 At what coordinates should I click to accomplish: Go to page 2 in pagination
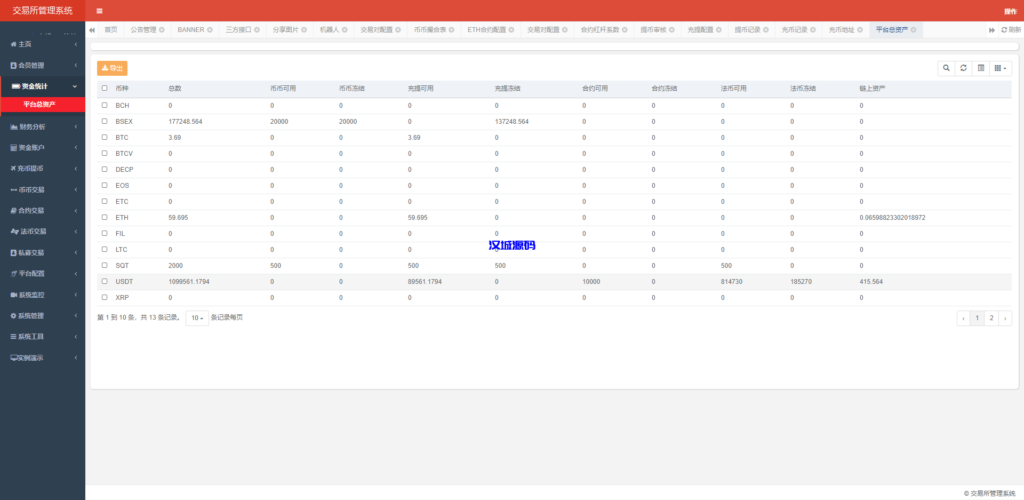[x=991, y=318]
